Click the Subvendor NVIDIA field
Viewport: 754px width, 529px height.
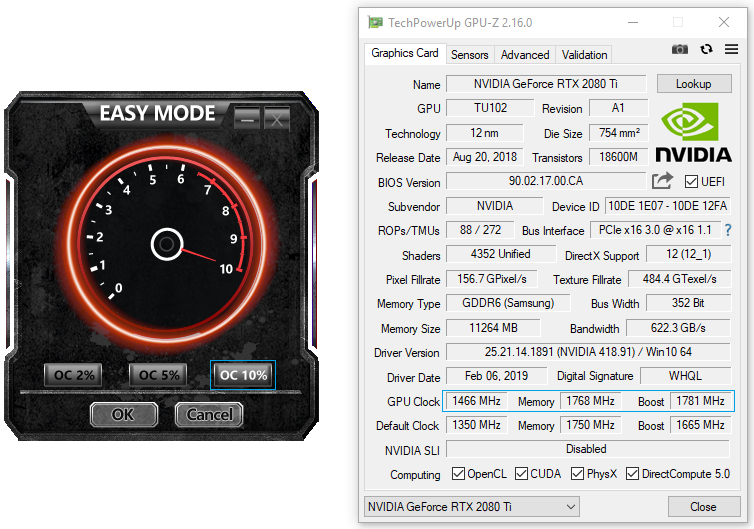494,206
